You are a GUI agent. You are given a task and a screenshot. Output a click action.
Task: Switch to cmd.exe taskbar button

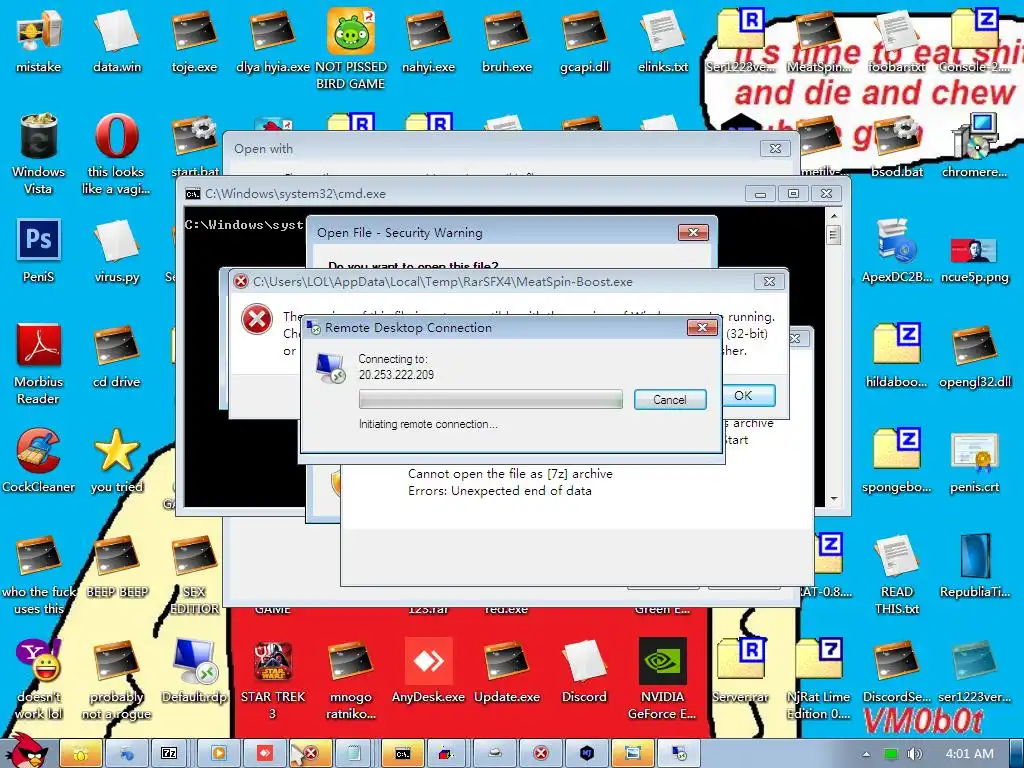403,753
